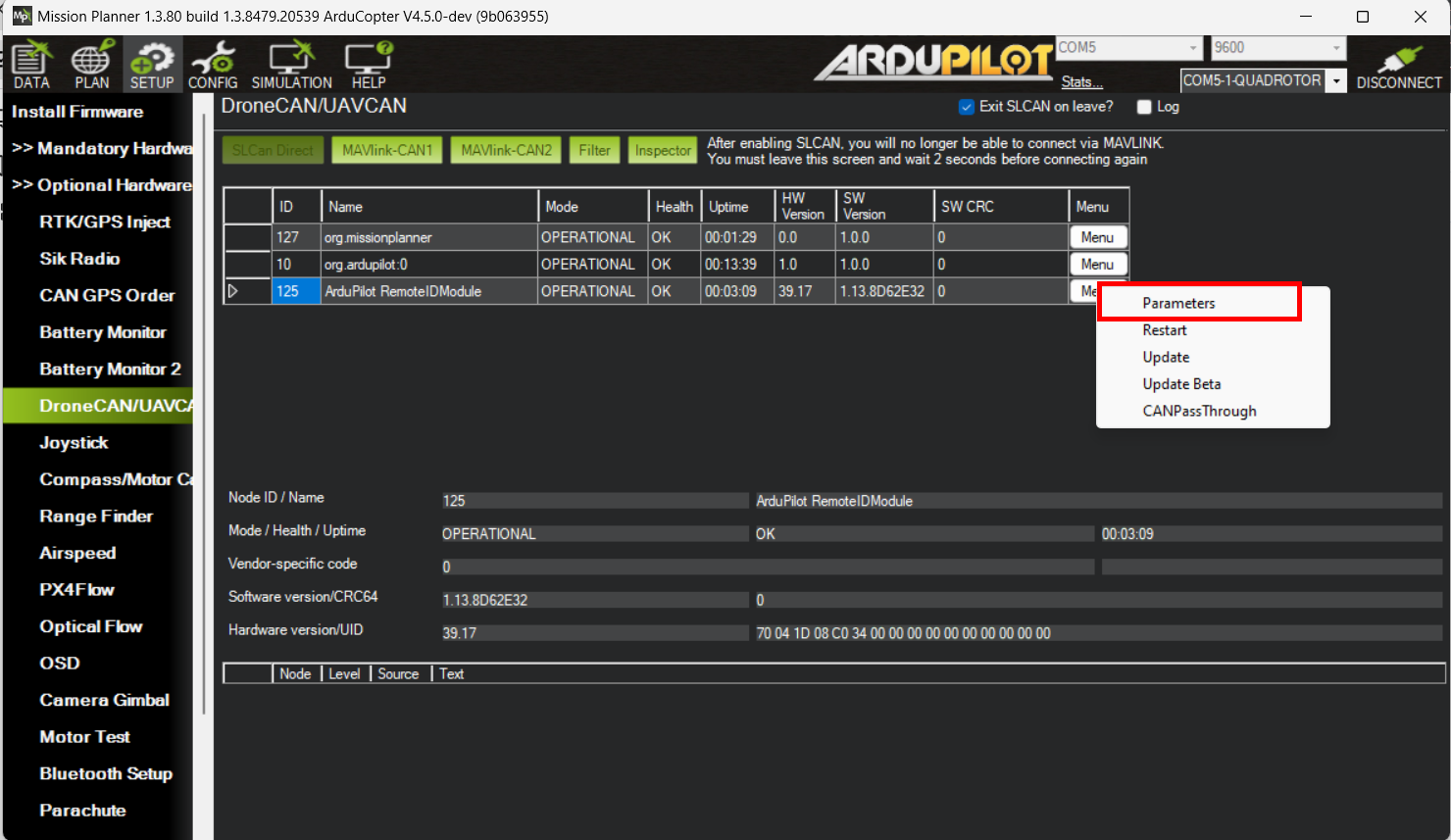Expand the Mandatory Hardware section
The height and width of the screenshot is (840, 1451).
coord(102,148)
